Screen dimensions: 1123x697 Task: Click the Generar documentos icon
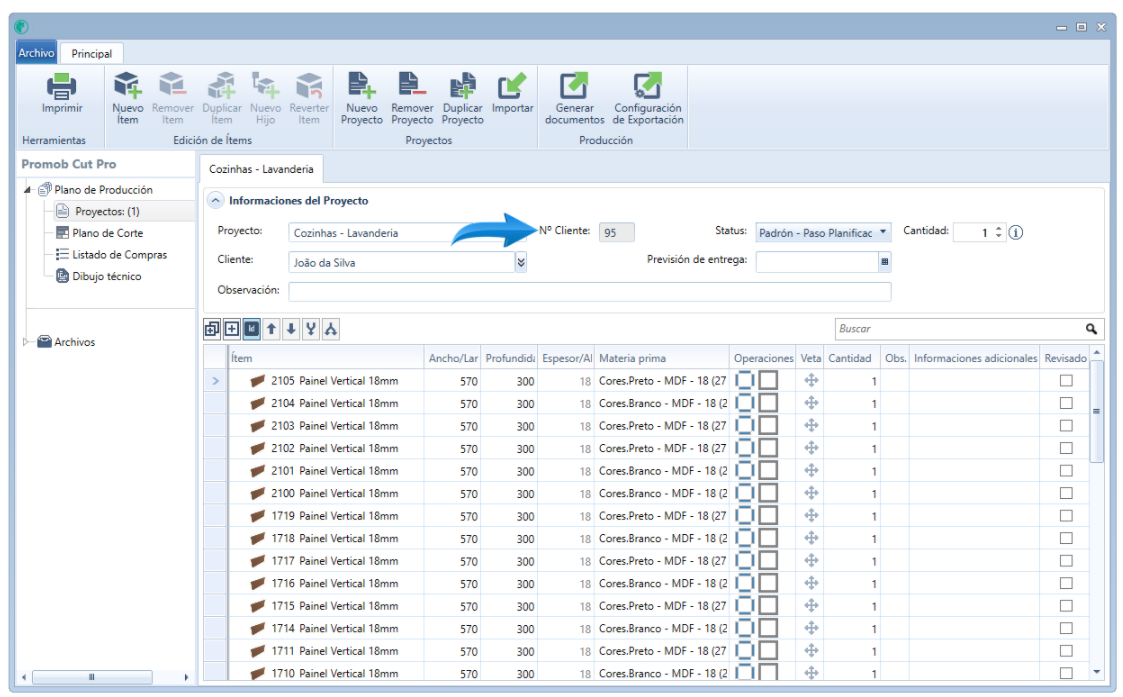click(574, 85)
